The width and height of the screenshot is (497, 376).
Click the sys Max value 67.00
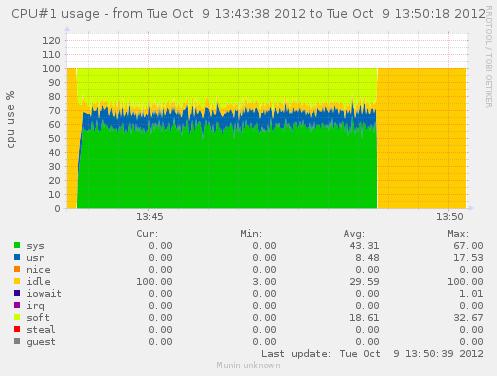(x=468, y=246)
